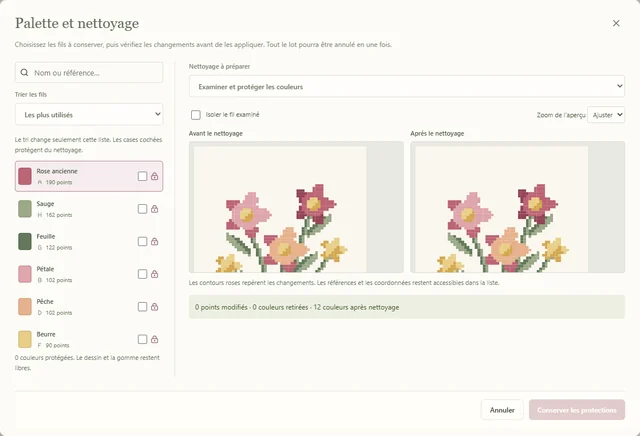This screenshot has height=436, width=640.
Task: Click the lock icon for Sauge
Action: click(154, 209)
